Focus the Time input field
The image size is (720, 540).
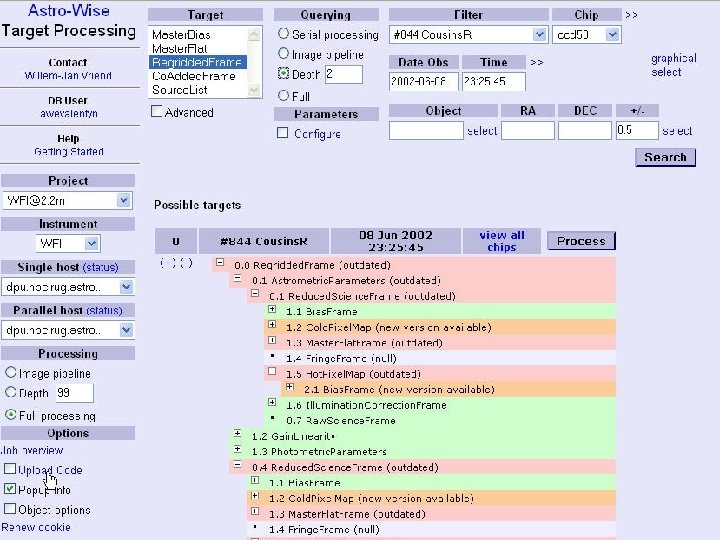tap(494, 82)
